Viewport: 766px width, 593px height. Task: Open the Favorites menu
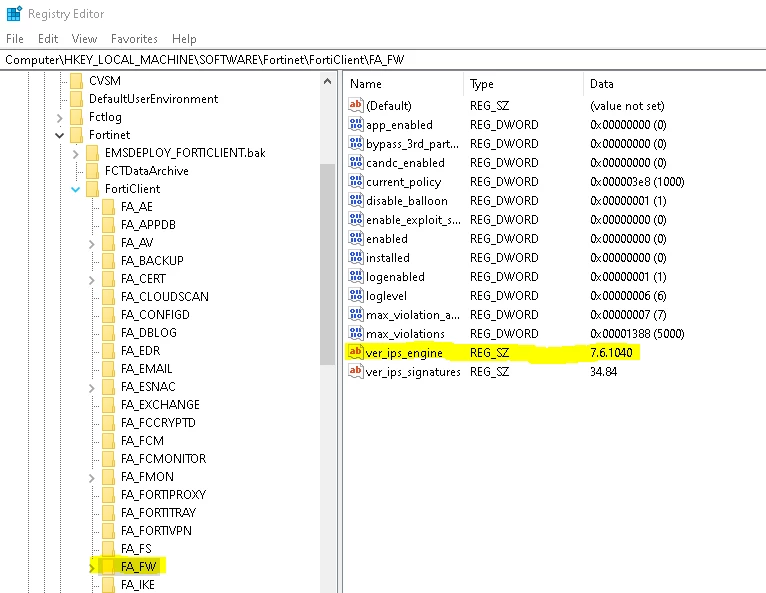click(x=134, y=39)
